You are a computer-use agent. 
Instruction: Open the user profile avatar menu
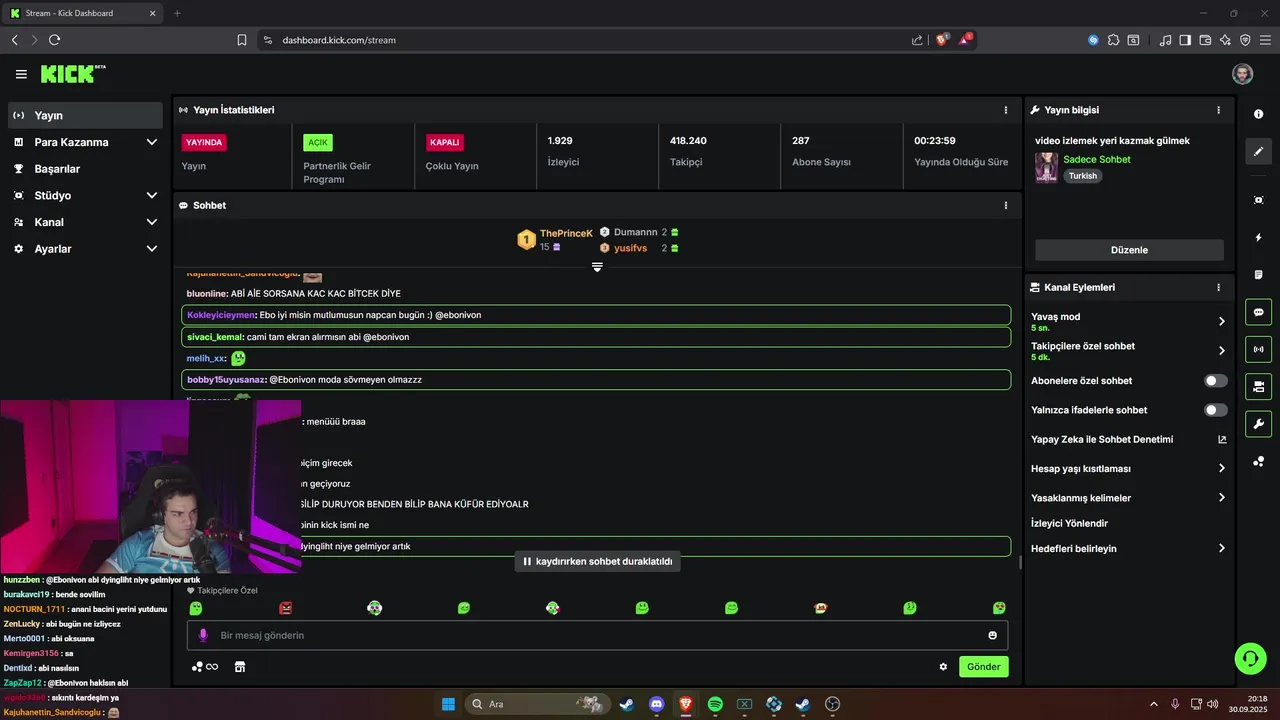click(x=1242, y=74)
